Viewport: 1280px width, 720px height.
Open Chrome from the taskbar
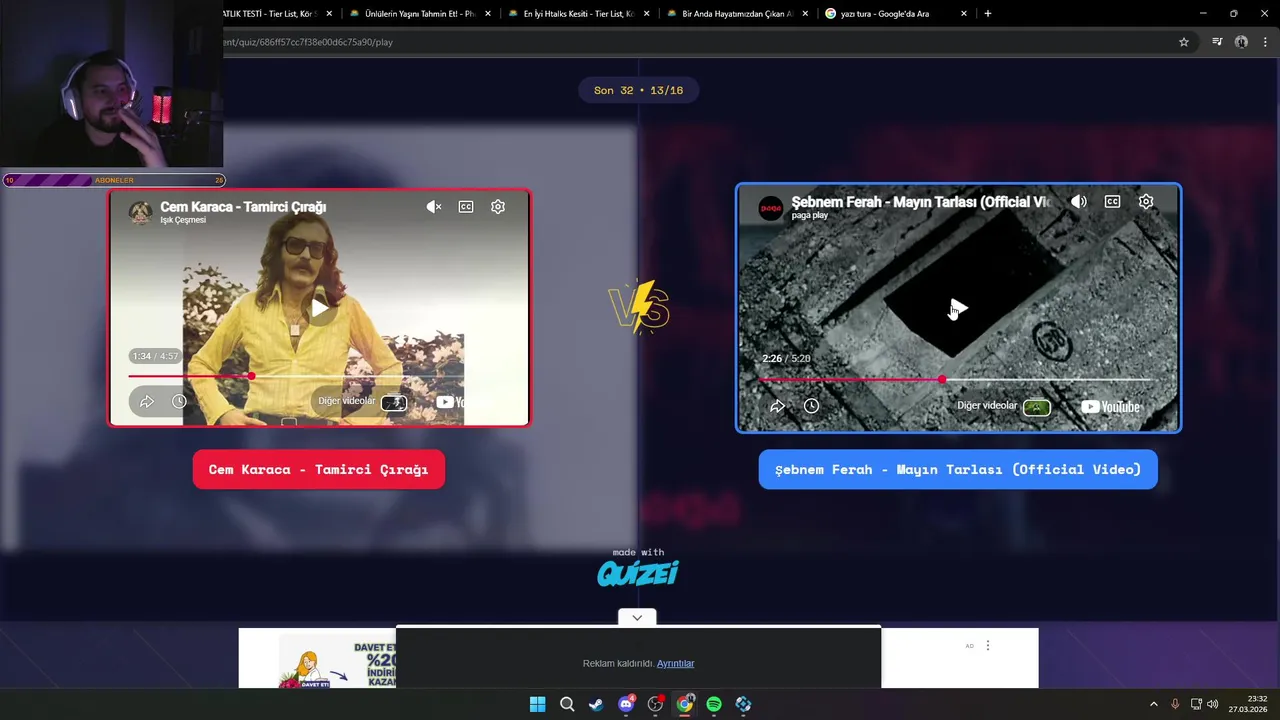click(684, 704)
